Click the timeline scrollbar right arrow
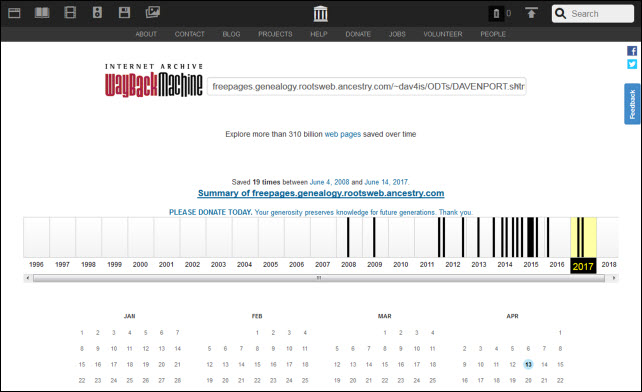Image resolution: width=642 pixels, height=392 pixels. (x=614, y=278)
